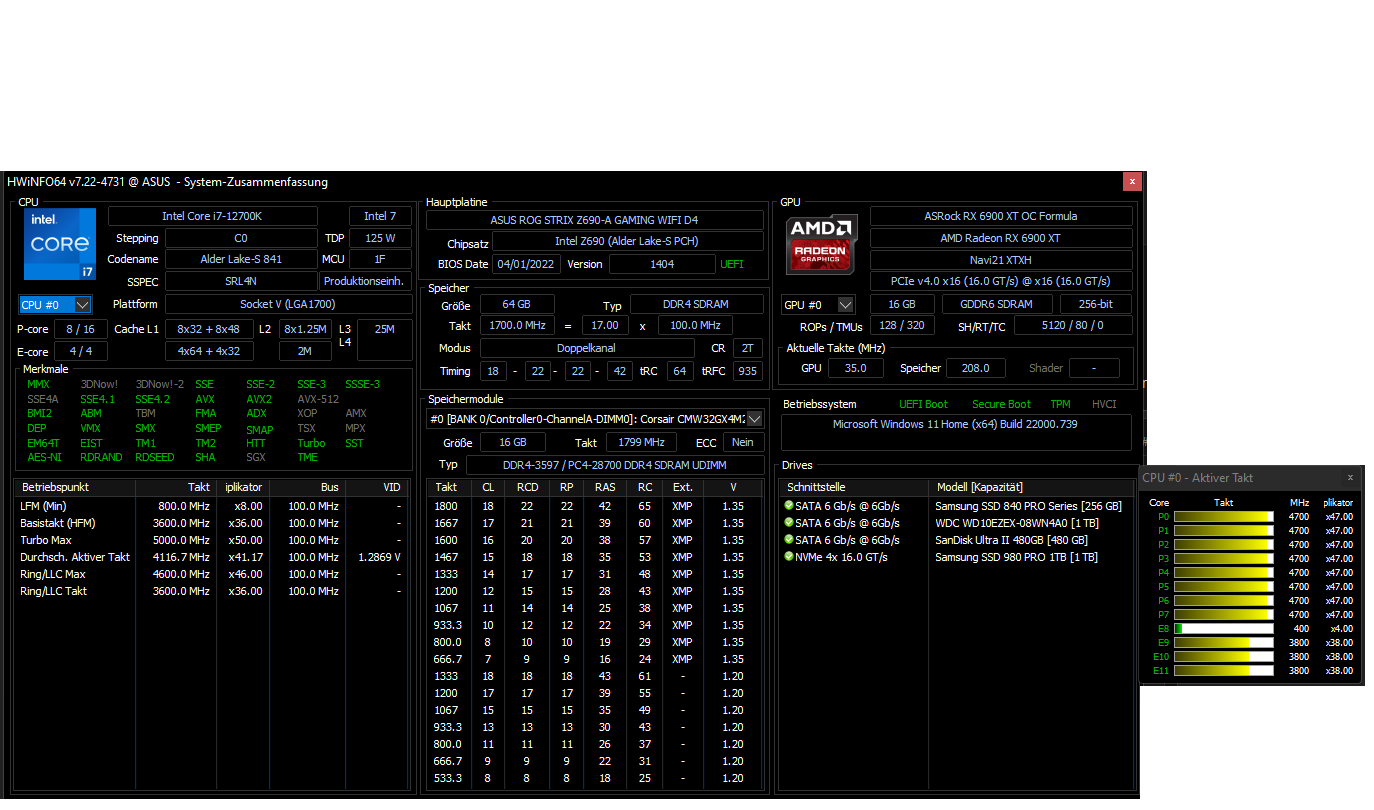
Task: Click the Modell [Kapazität] column header
Action: pyautogui.click(x=1032, y=488)
